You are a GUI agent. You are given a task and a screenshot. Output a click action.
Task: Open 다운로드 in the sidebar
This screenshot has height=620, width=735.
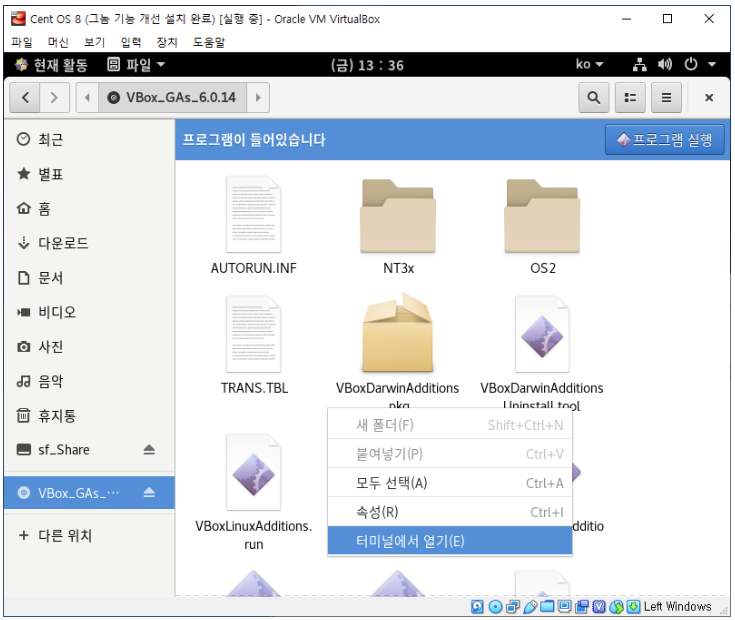pos(89,243)
